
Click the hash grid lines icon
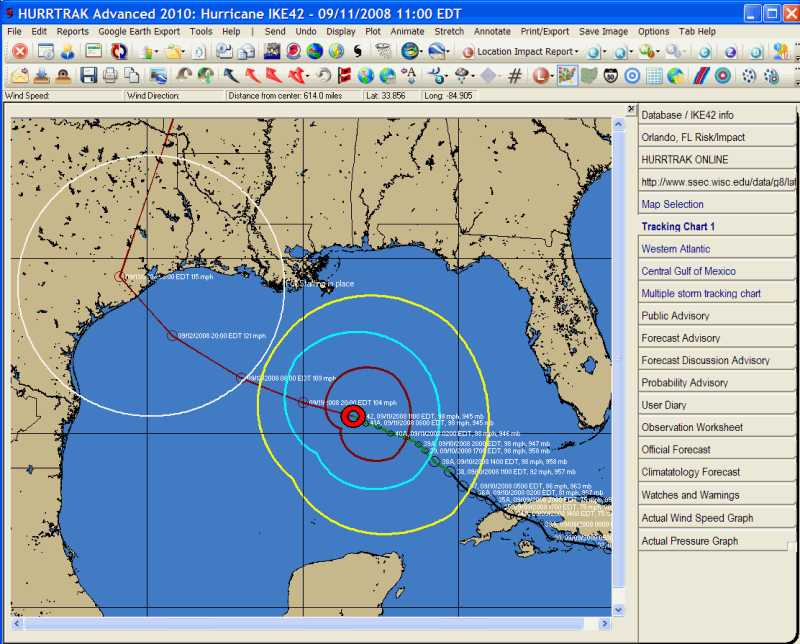516,75
